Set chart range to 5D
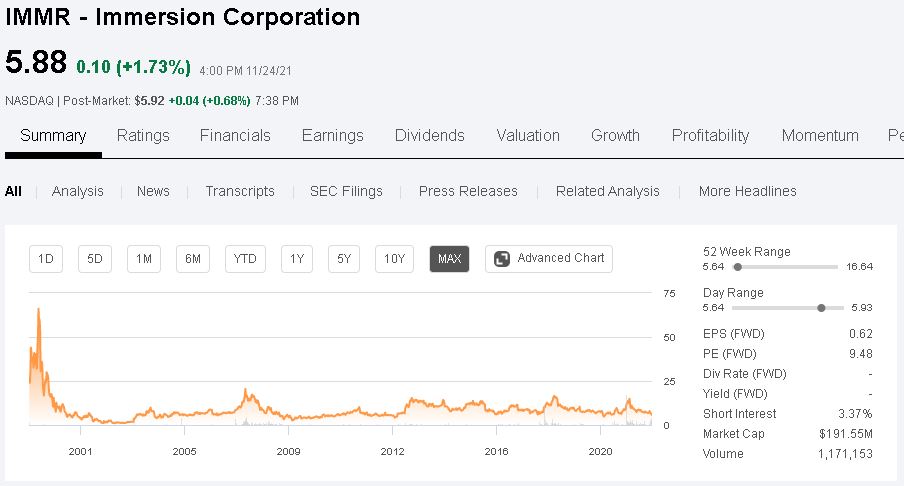 (x=95, y=259)
